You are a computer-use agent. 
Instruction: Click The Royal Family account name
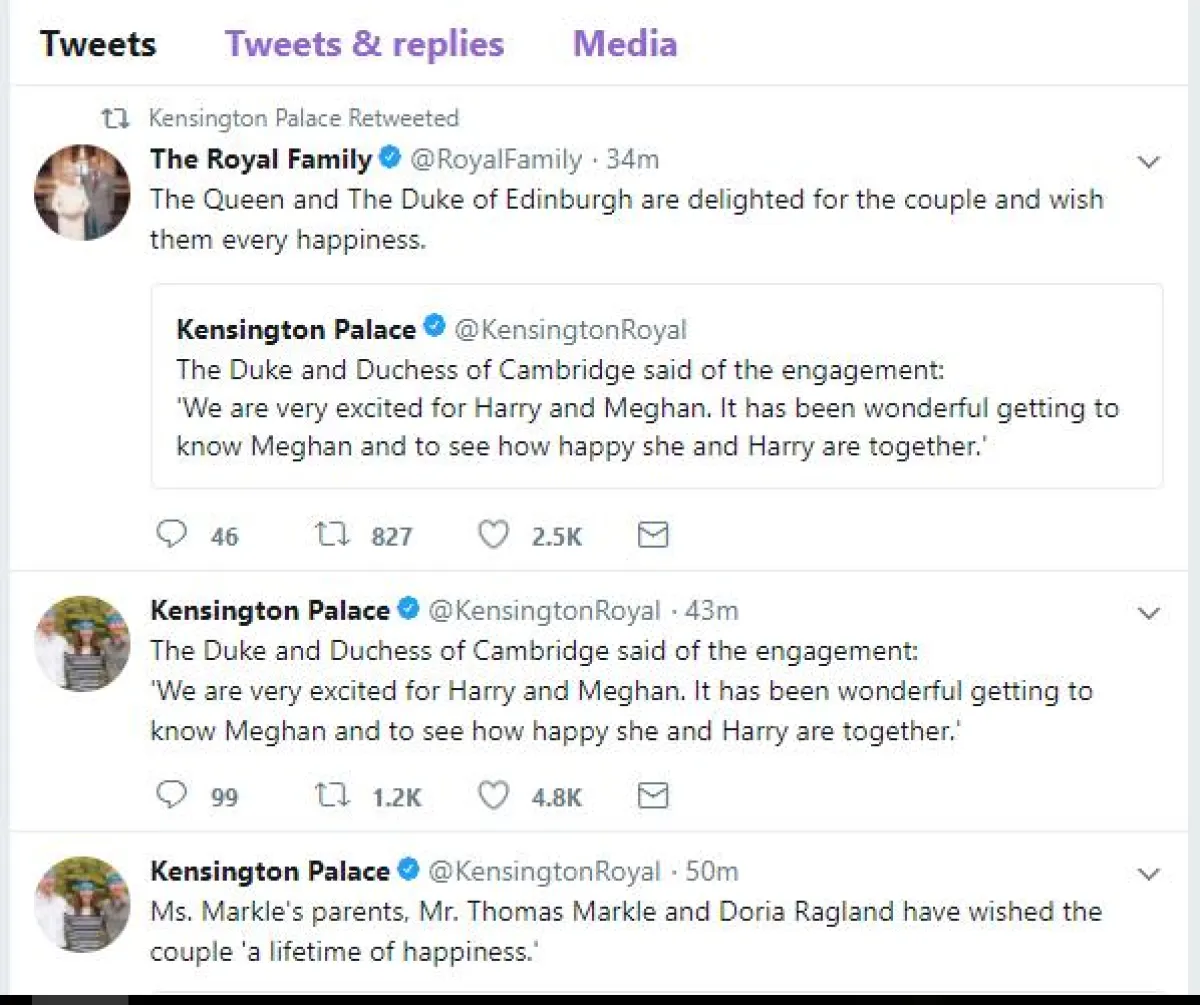click(x=260, y=159)
